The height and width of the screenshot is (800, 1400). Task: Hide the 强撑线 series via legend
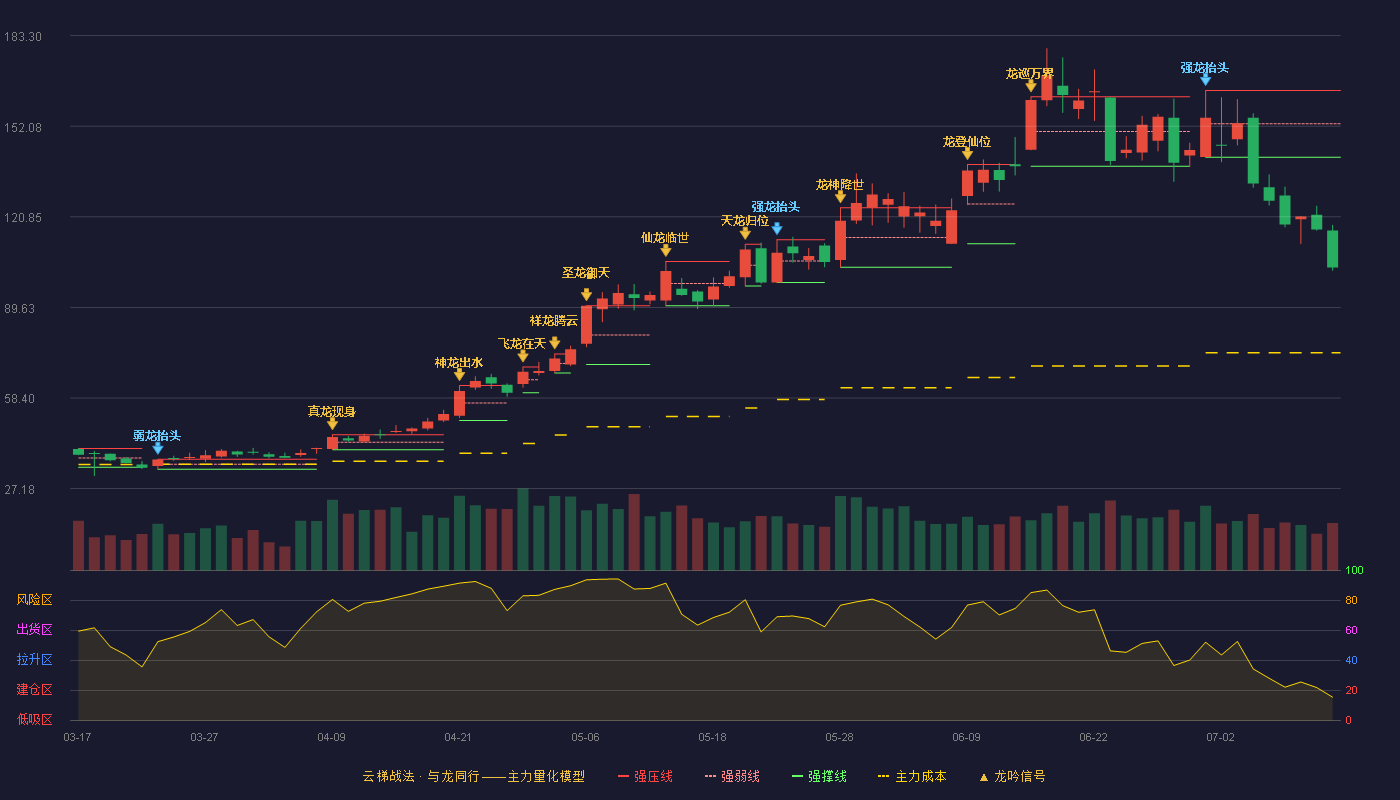pos(819,776)
